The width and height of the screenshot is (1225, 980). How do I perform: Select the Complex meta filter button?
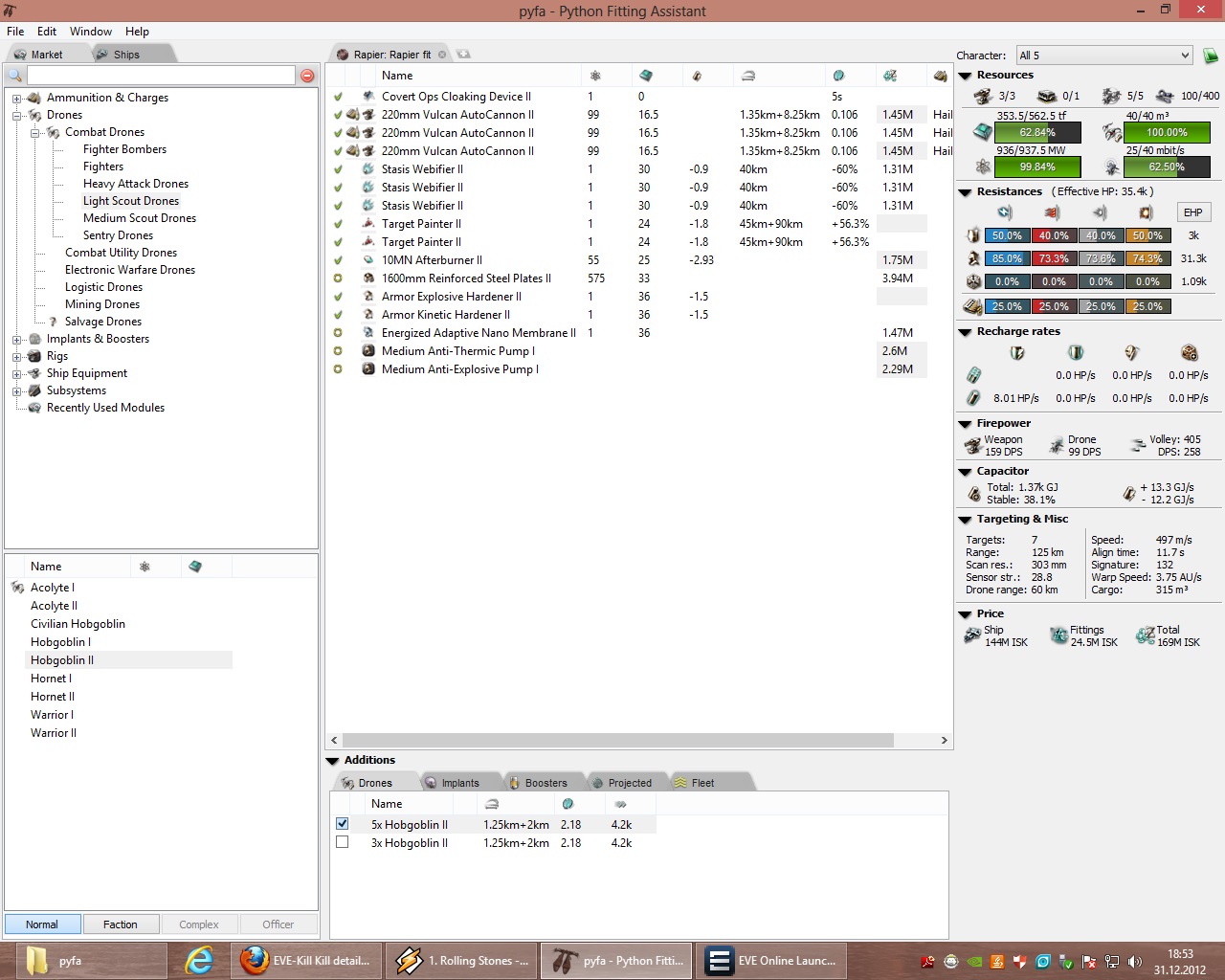point(198,924)
